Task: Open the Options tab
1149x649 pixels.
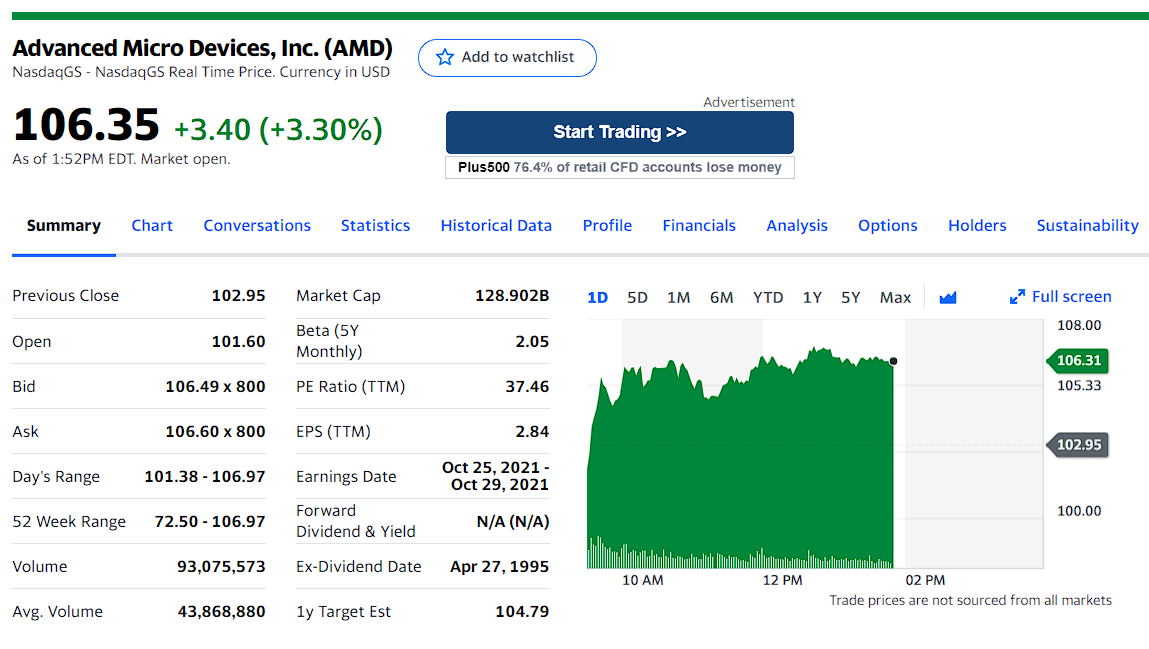Action: tap(888, 226)
